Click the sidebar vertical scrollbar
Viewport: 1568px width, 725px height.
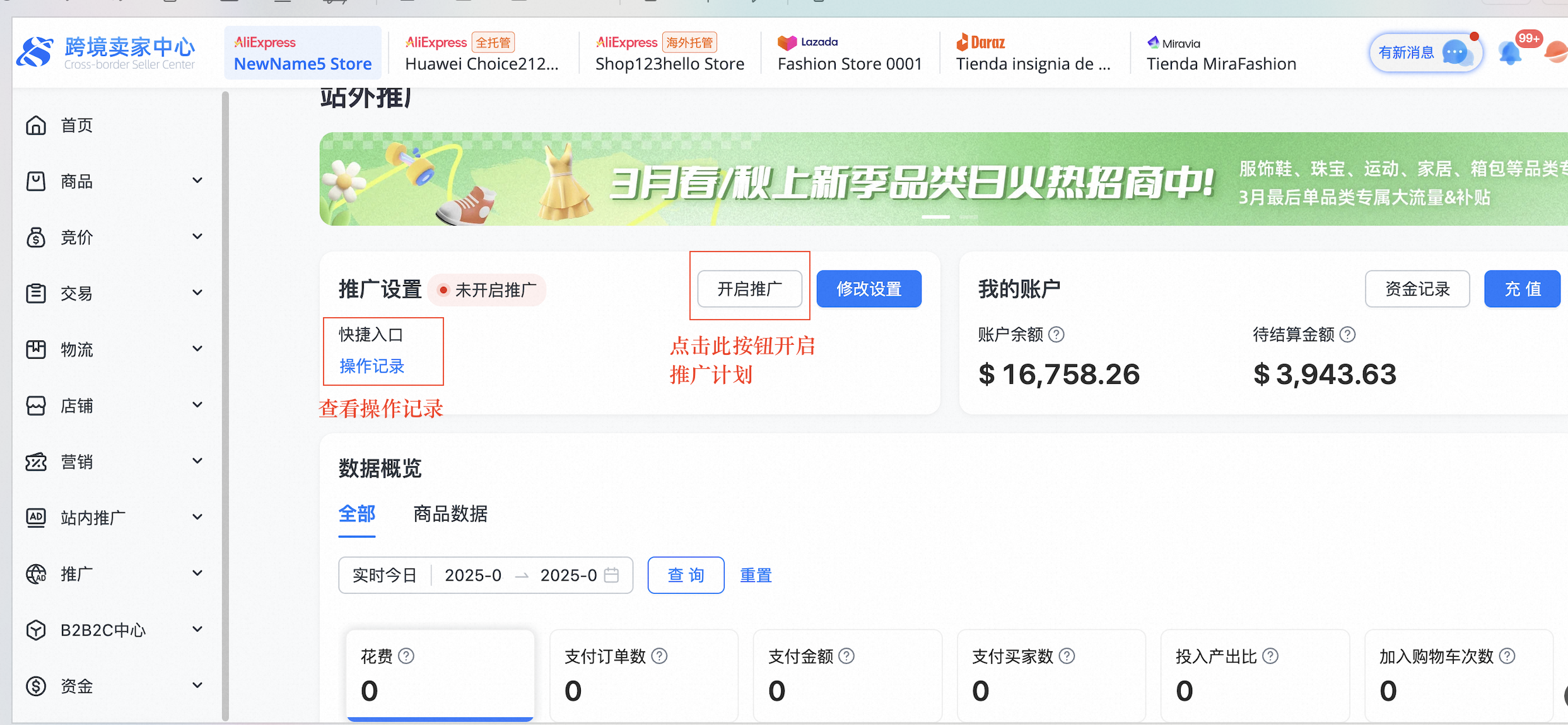225,403
